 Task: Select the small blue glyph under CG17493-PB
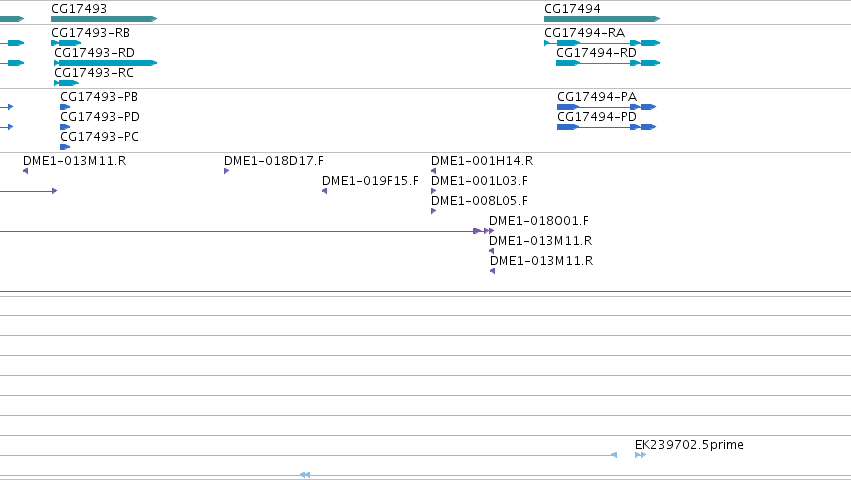(65, 107)
